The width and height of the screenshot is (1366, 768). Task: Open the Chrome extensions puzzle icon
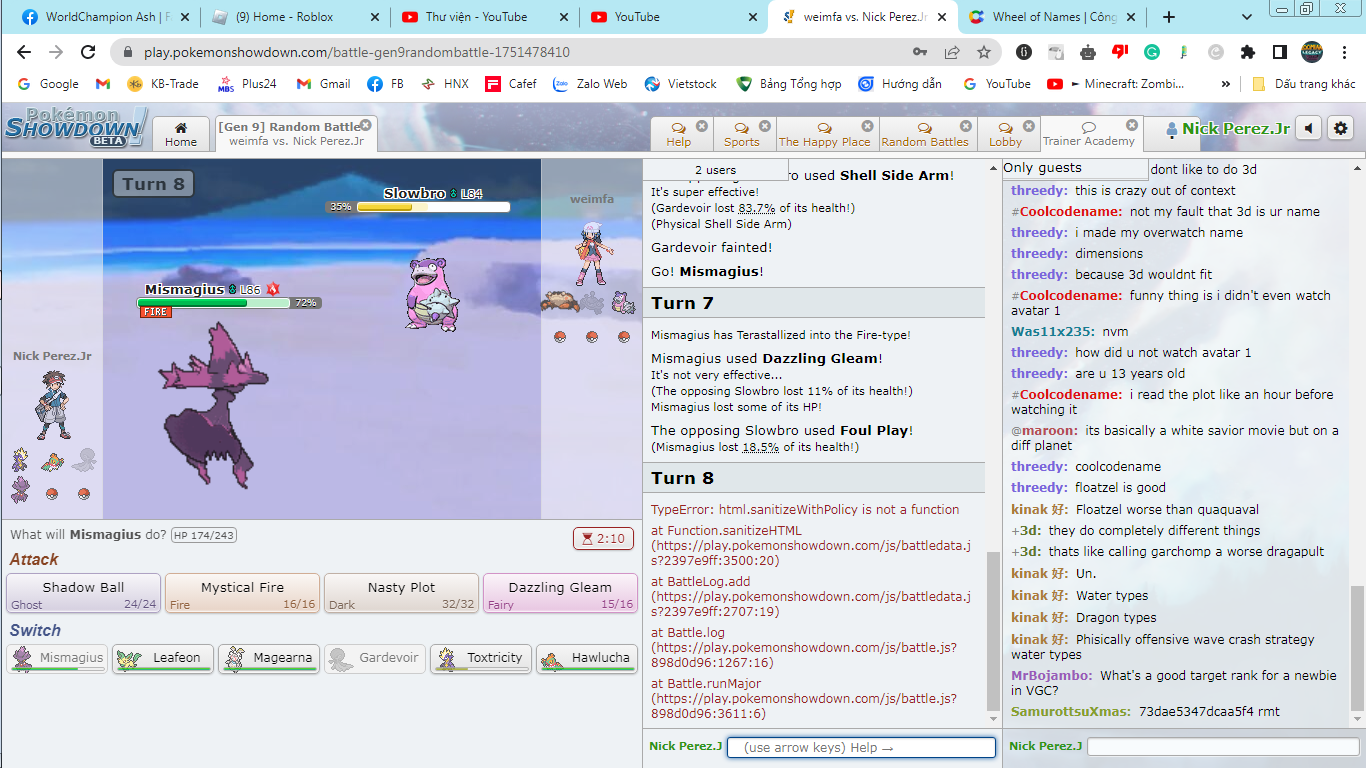[x=1247, y=52]
